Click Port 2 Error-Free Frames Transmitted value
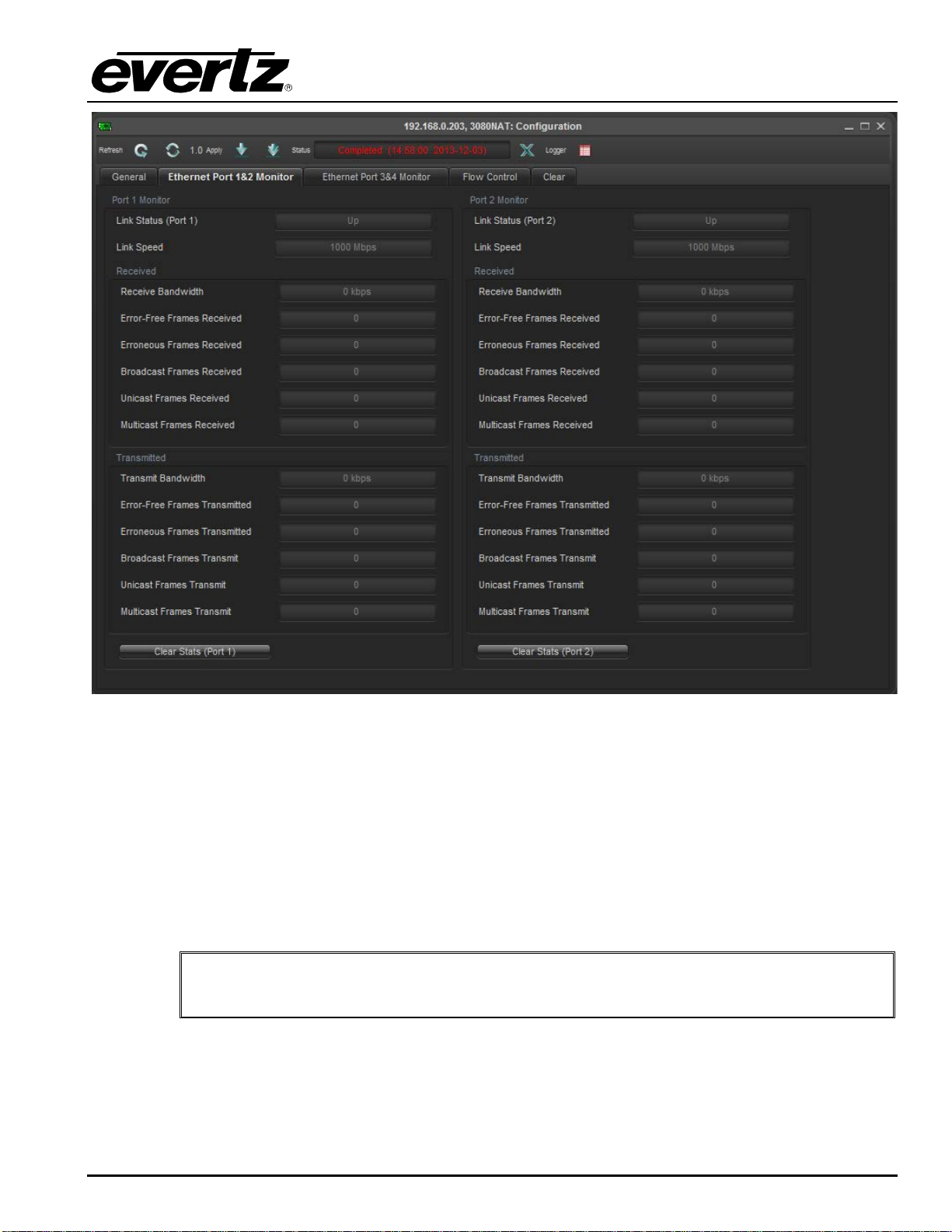Screen dimensions: 952x1232 coord(715,505)
